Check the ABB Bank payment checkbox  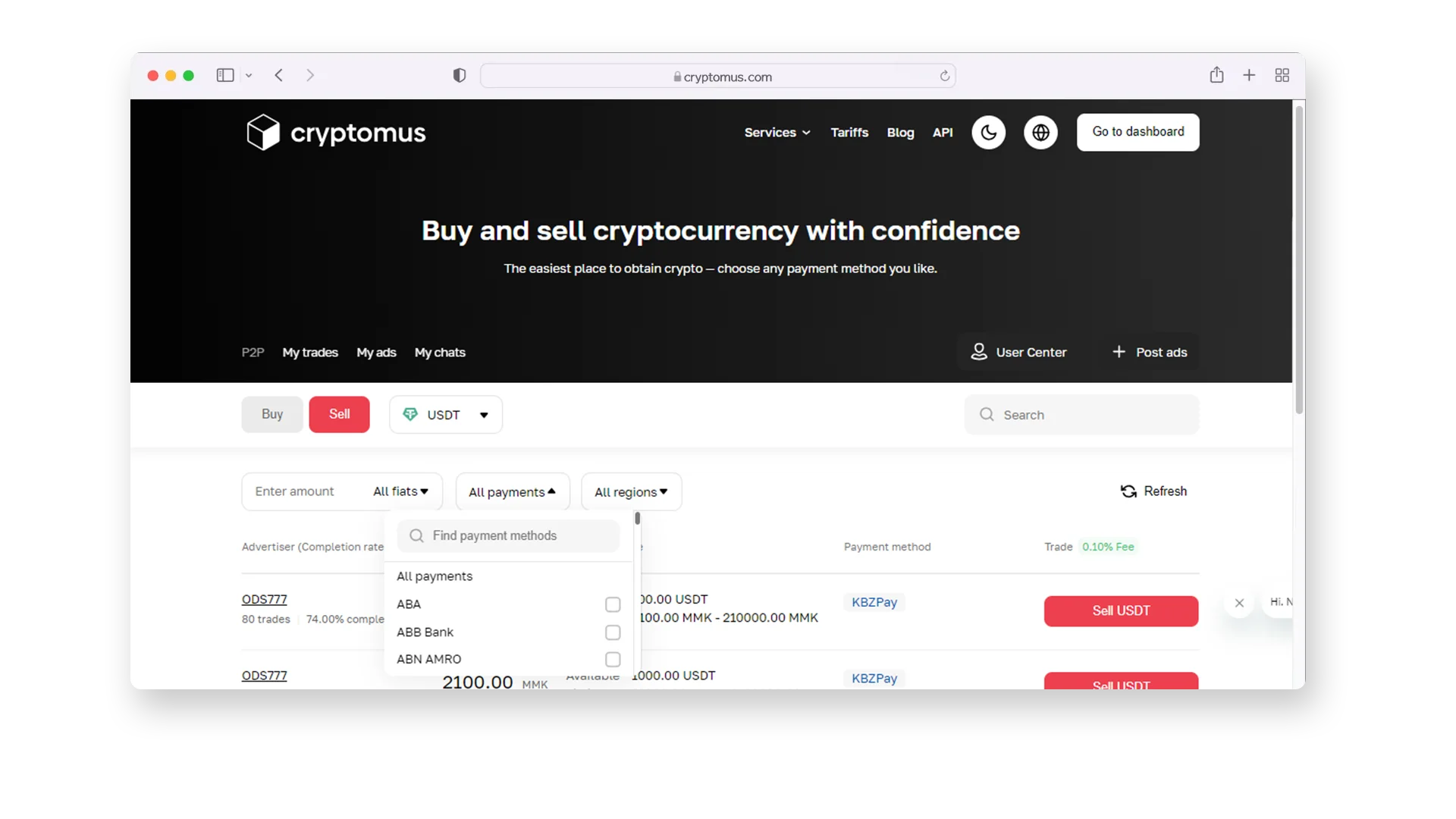click(612, 632)
